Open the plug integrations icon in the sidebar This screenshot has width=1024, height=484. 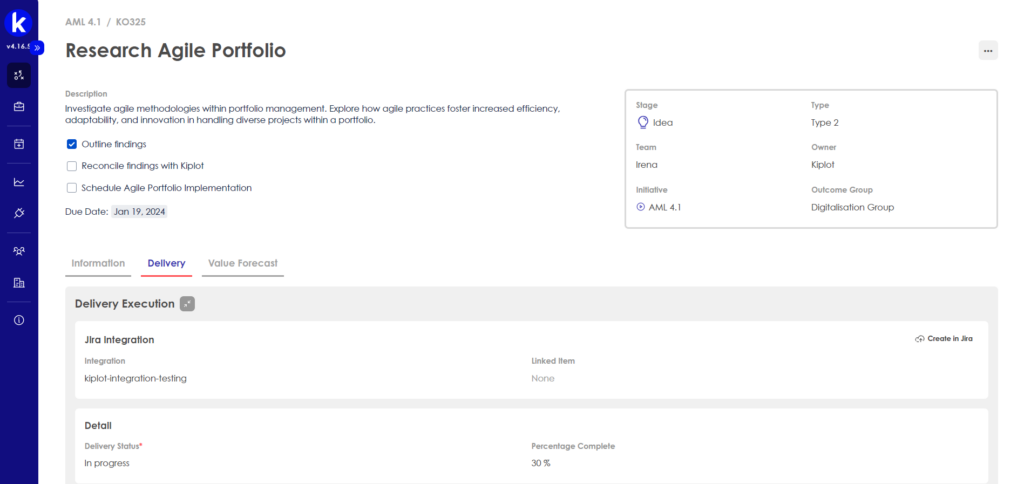click(x=19, y=213)
